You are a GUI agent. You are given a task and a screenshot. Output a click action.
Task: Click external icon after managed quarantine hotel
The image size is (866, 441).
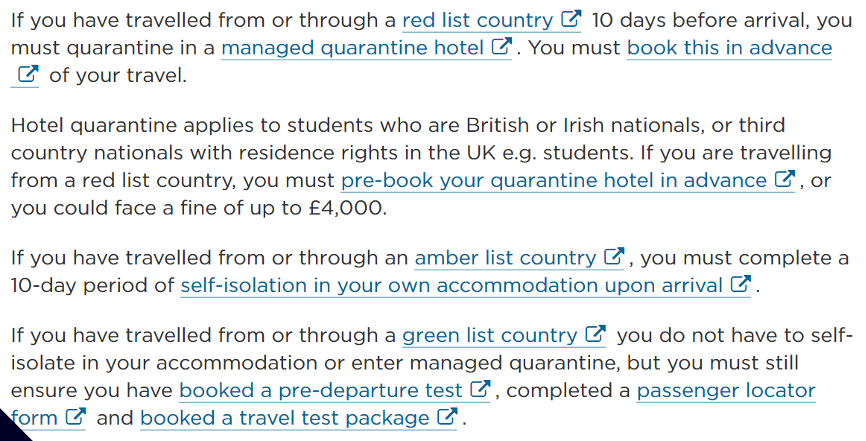click(x=502, y=47)
